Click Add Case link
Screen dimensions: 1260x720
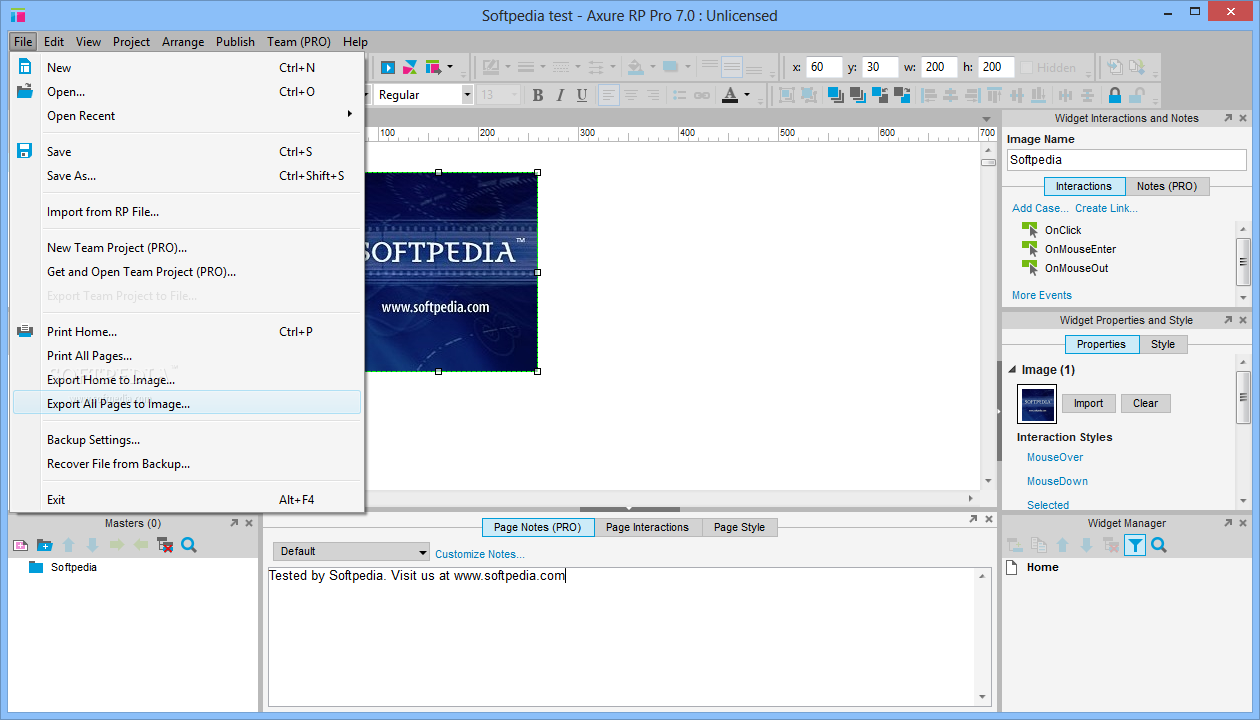[x=1040, y=208]
